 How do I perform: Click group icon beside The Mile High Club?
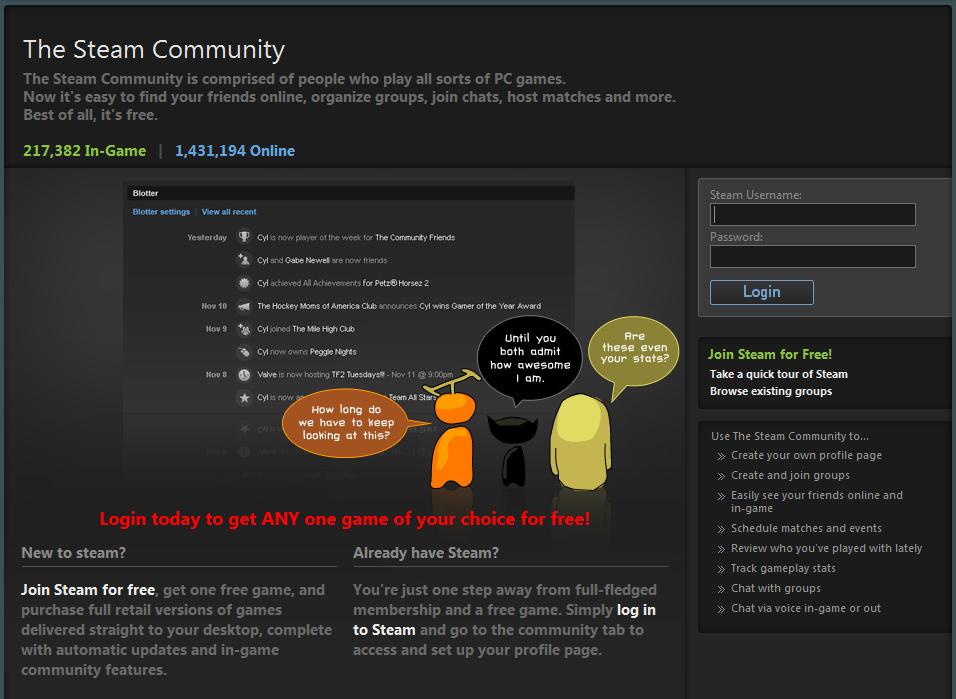click(244, 329)
